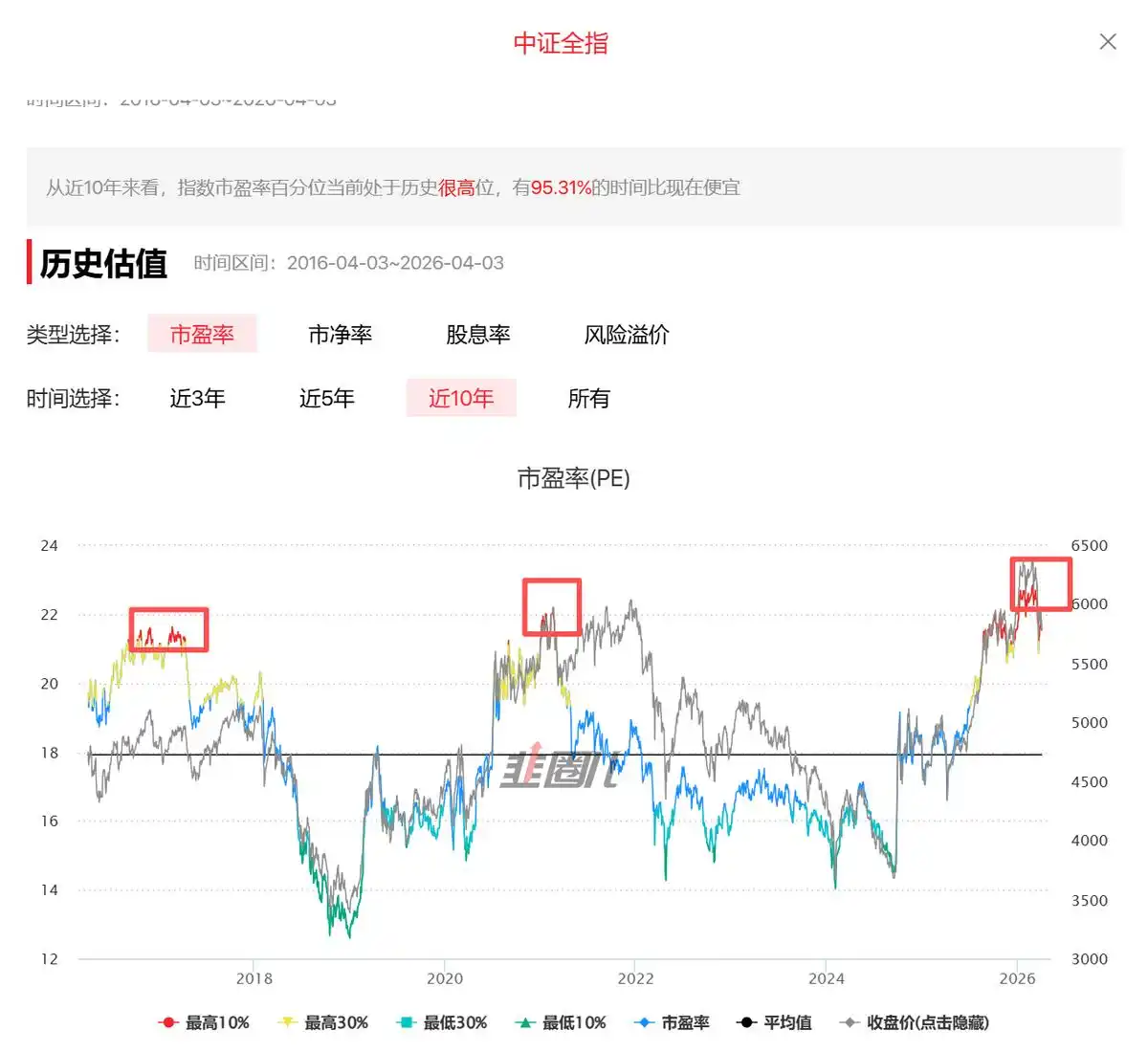1148x1052 pixels.
Task: Click the 时间区间 2016-04-03~2026-04-03 text
Action: [x=348, y=263]
